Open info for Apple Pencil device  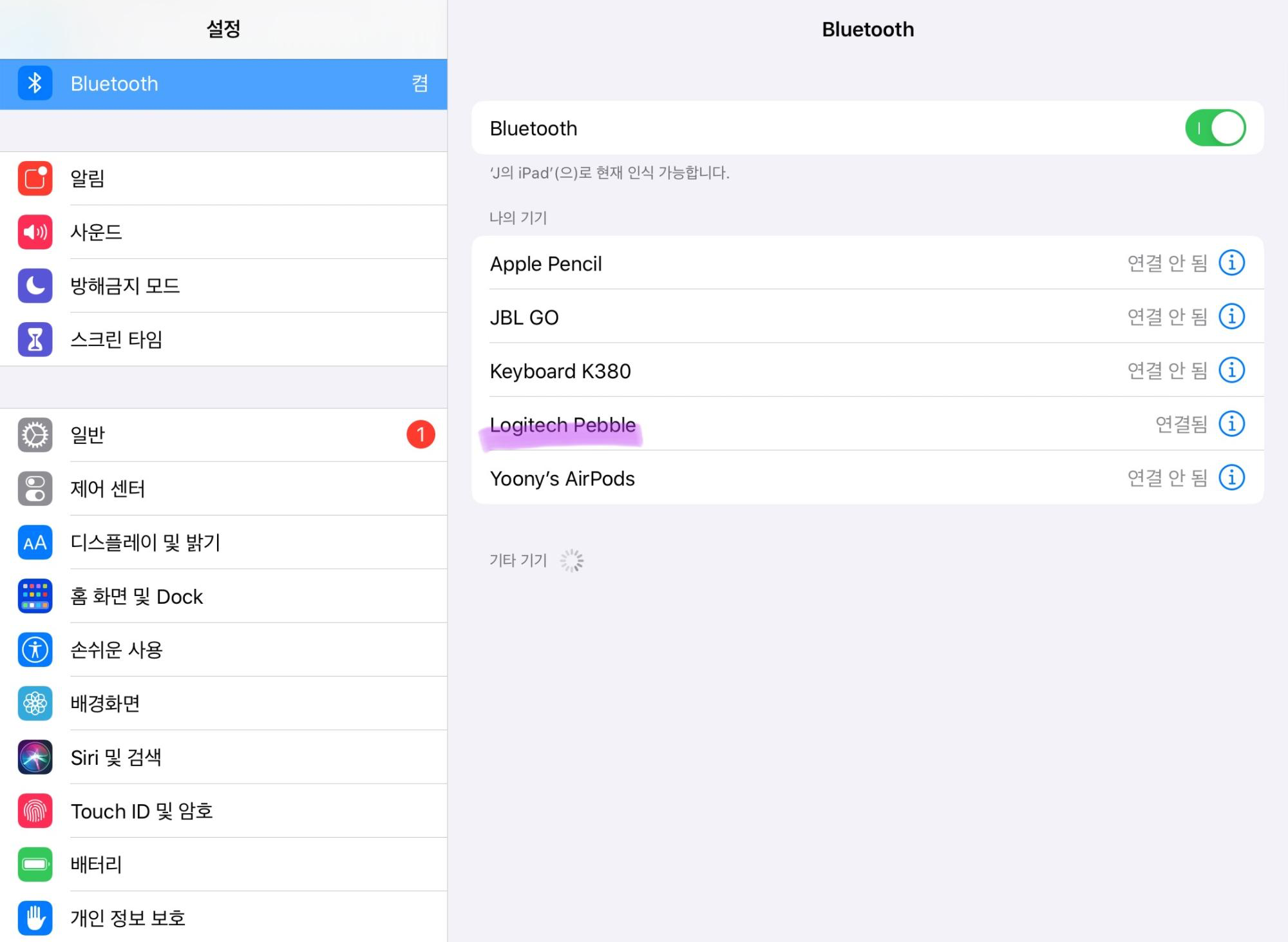pos(1231,263)
